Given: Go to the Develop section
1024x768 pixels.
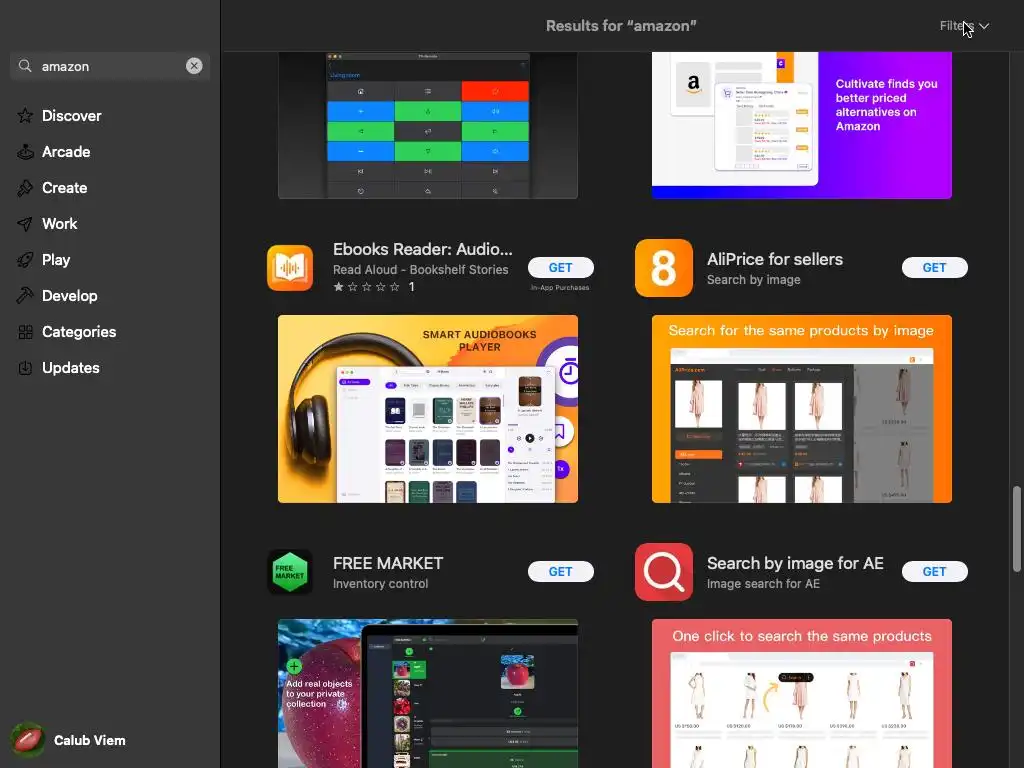Looking at the screenshot, I should coord(70,296).
